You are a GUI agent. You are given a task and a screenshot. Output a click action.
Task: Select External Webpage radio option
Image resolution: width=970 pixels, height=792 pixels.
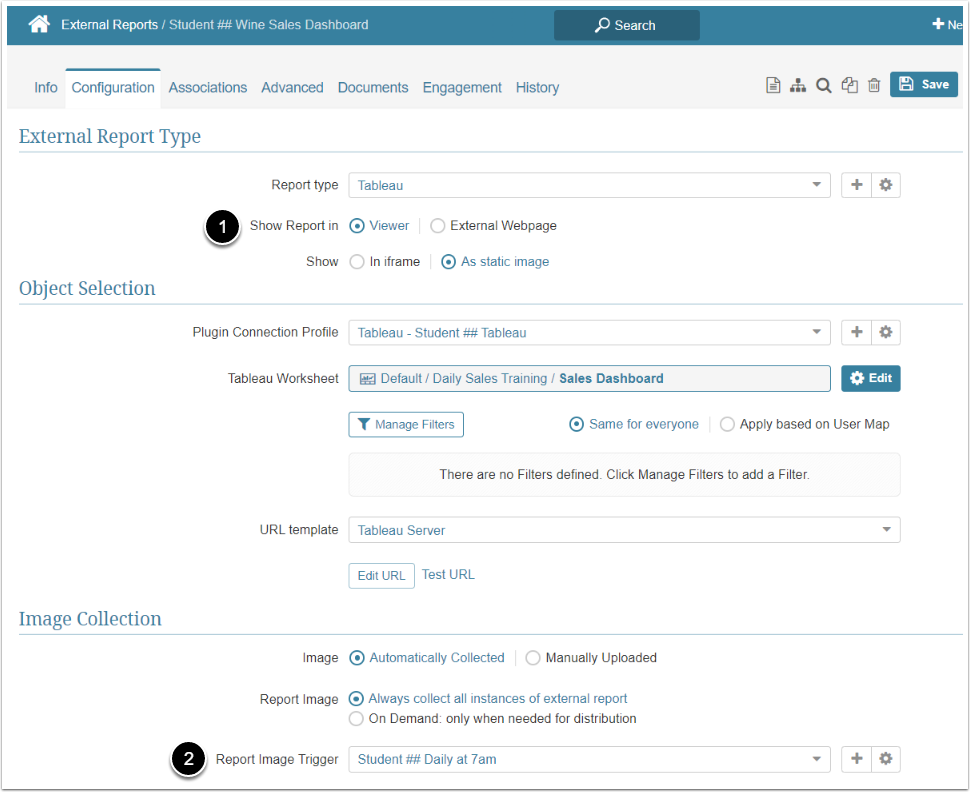438,226
